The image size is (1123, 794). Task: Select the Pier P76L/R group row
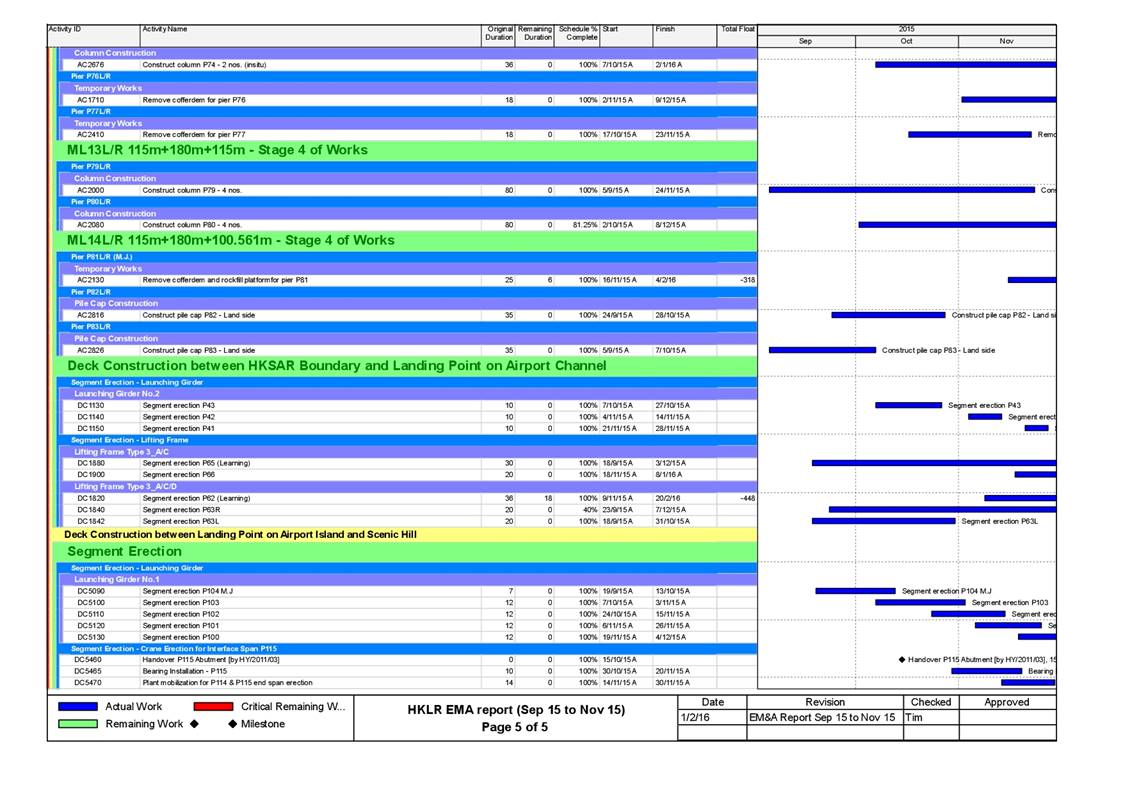coord(407,77)
